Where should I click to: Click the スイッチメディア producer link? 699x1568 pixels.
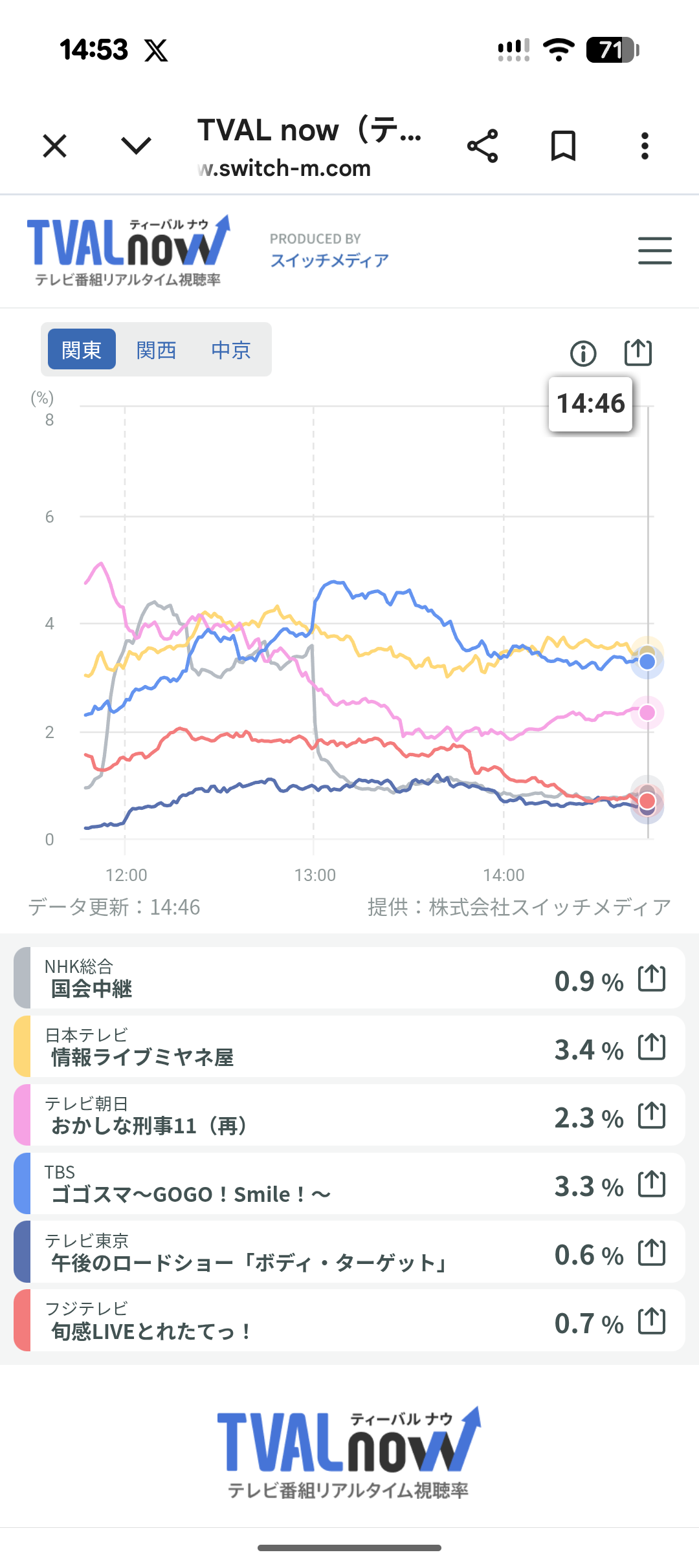(x=329, y=260)
